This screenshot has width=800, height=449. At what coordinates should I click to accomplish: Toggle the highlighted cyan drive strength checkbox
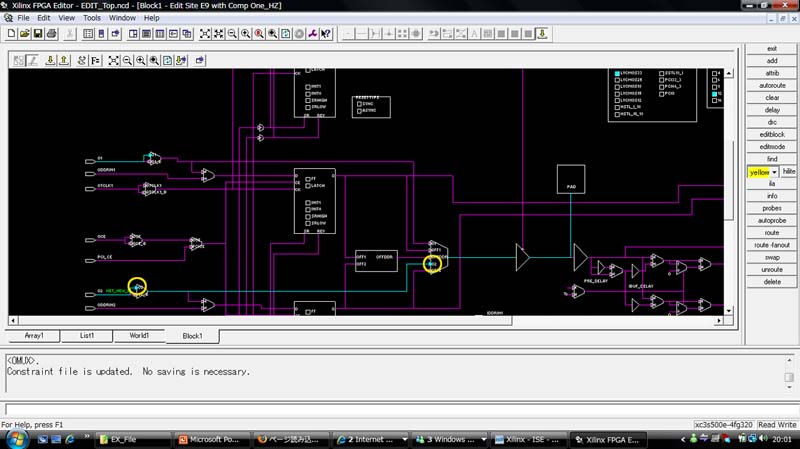(714, 94)
